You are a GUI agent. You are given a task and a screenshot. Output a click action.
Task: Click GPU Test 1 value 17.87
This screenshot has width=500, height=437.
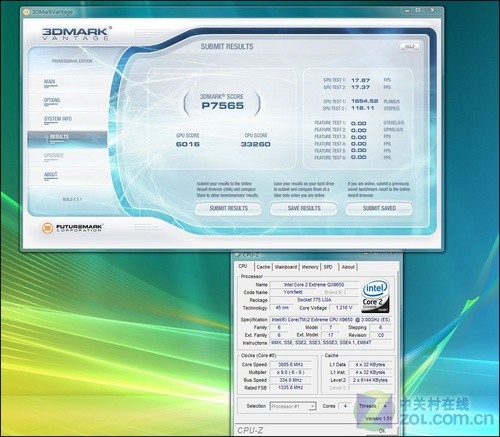coord(360,80)
